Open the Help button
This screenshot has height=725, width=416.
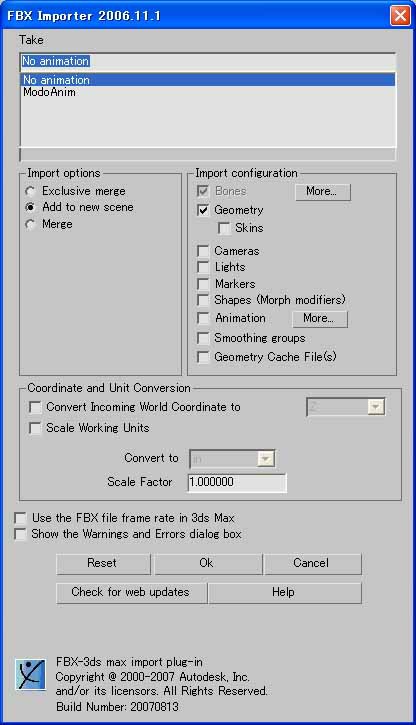[x=285, y=593]
